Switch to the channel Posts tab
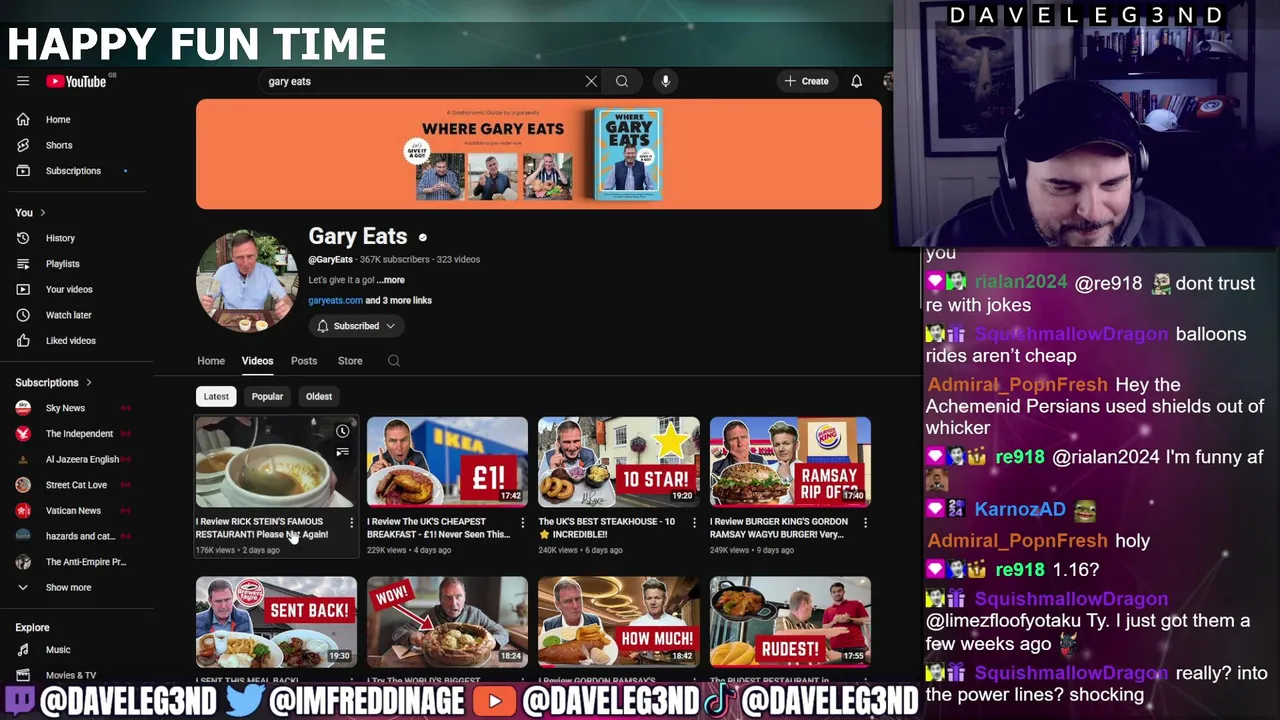1280x720 pixels. (304, 361)
